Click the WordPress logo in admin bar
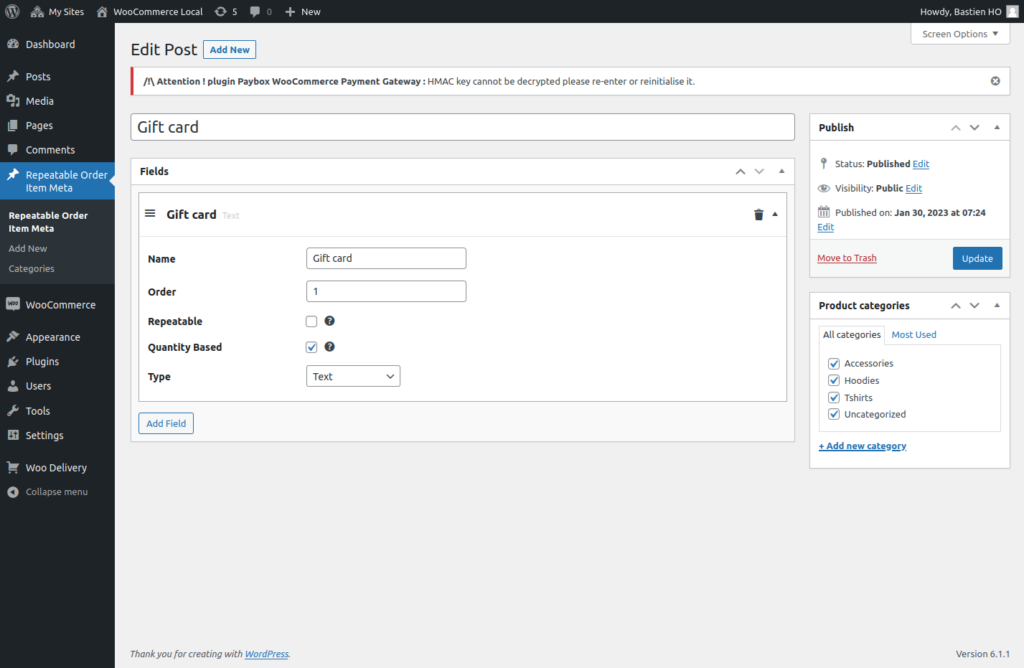This screenshot has height=668, width=1024. tap(12, 12)
